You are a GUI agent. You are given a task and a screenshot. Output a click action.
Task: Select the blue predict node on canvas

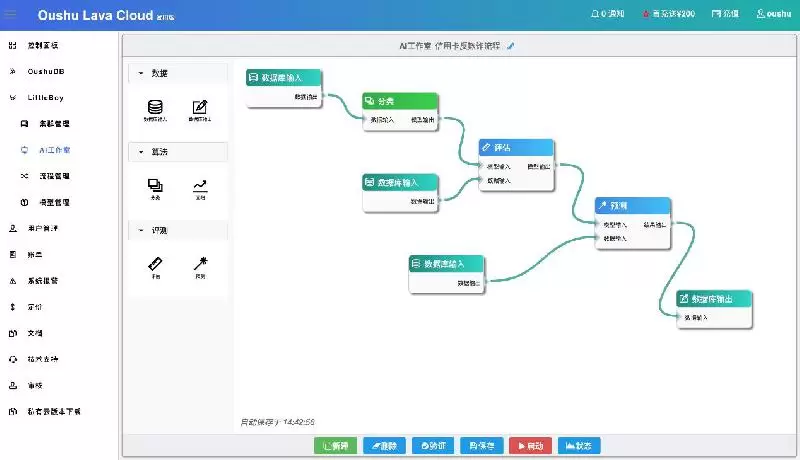point(633,205)
